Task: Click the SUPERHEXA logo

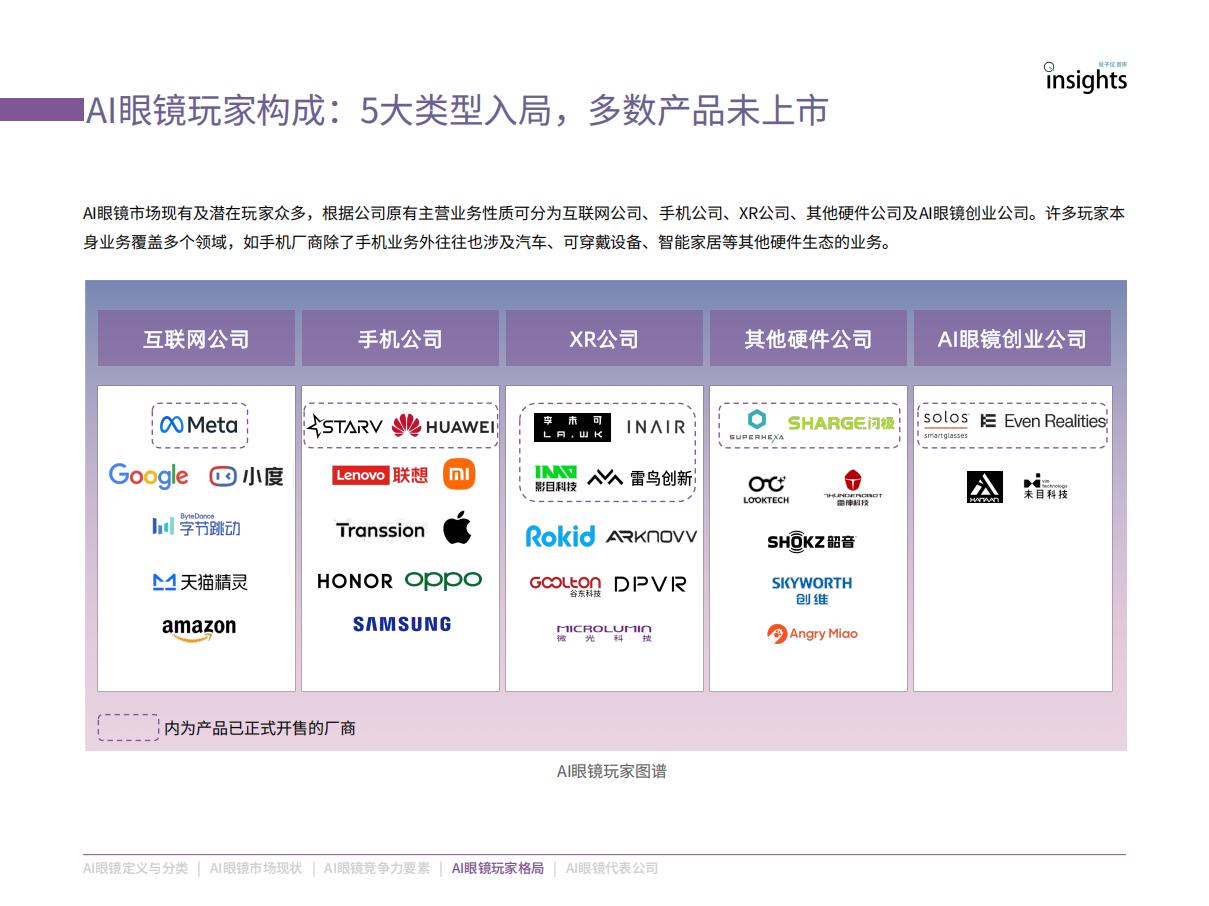Action: pyautogui.click(x=757, y=426)
